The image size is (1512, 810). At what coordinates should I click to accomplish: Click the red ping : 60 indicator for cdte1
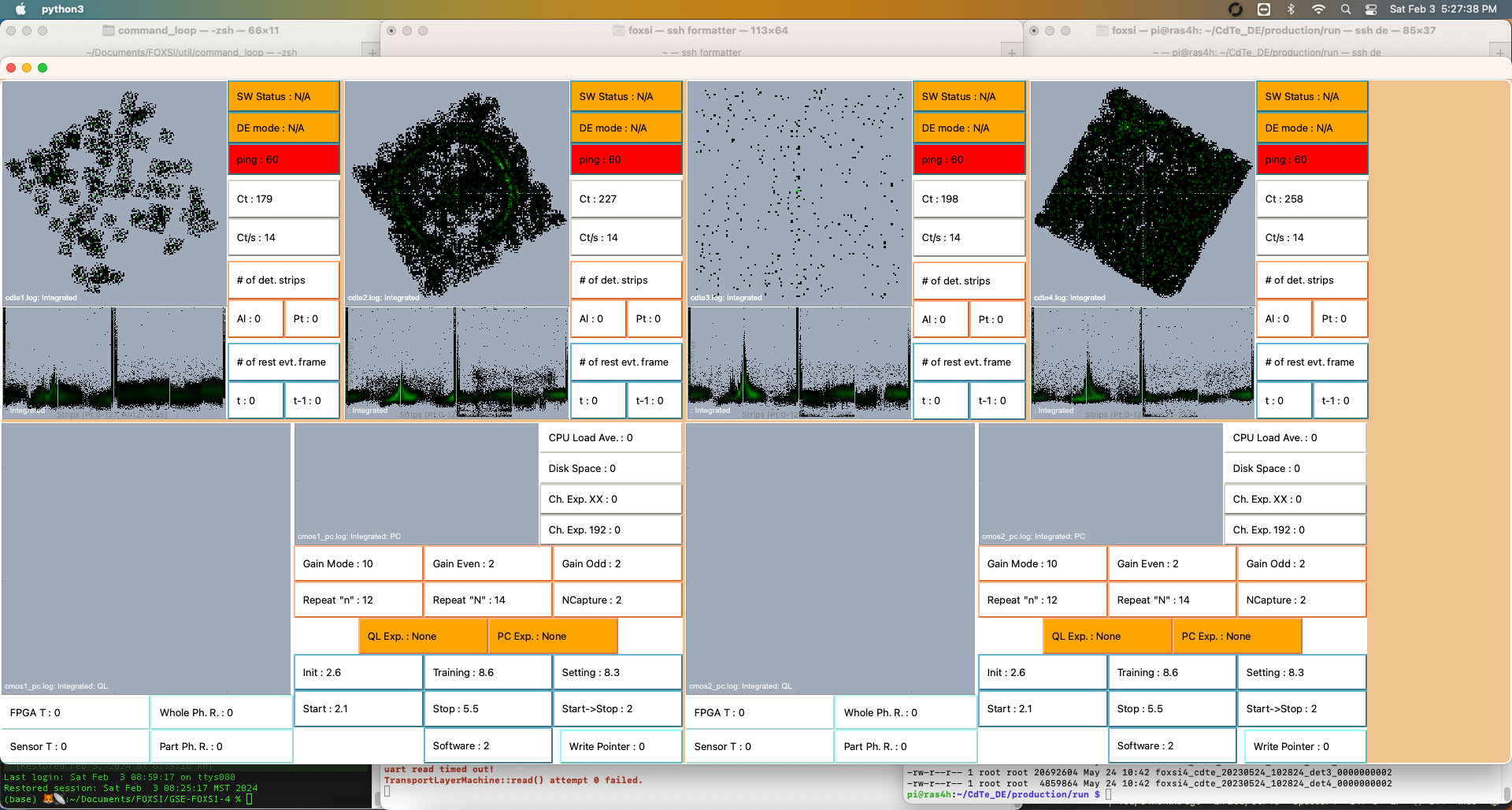coord(283,159)
